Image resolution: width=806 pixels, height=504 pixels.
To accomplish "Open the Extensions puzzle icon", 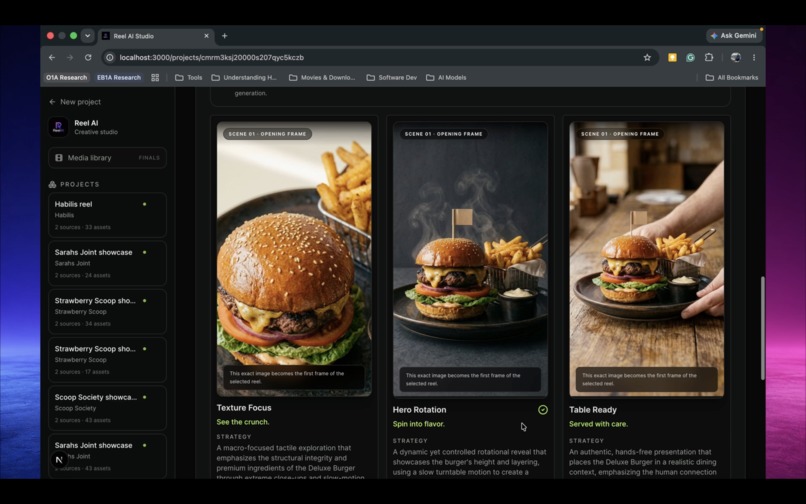I will 709,58.
